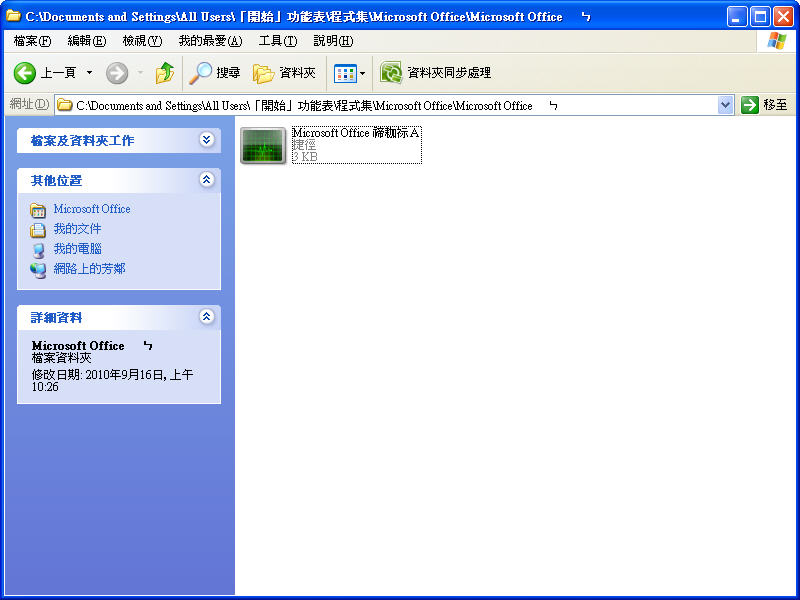Click the 我的電腦 computer icon

38,250
